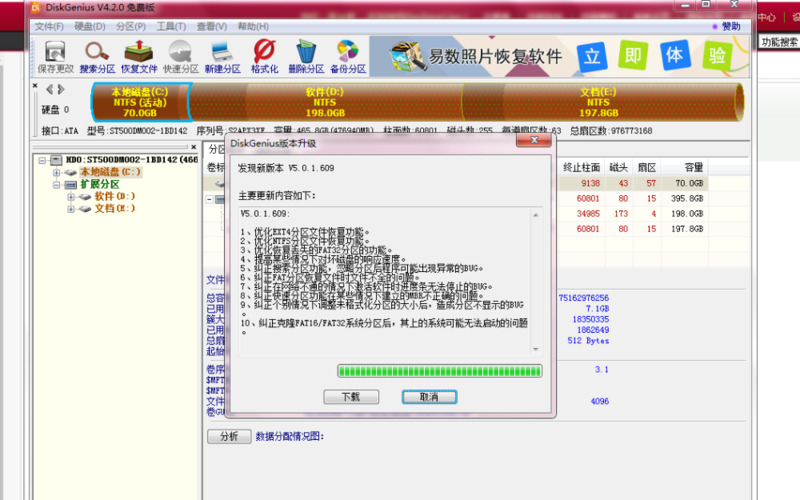Image resolution: width=800 pixels, height=500 pixels.
Task: Click the 34985 end cylinder cell
Action: point(588,214)
